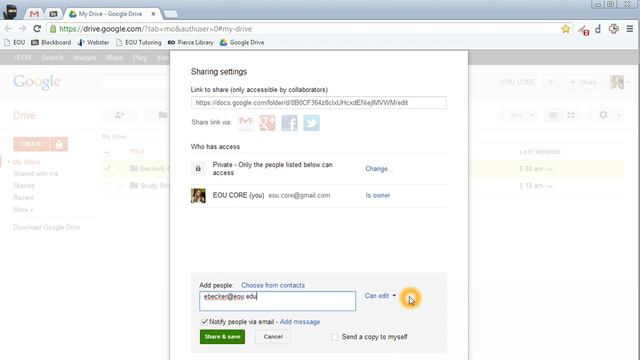Open the Can edit permission dropdown

[x=380, y=296]
